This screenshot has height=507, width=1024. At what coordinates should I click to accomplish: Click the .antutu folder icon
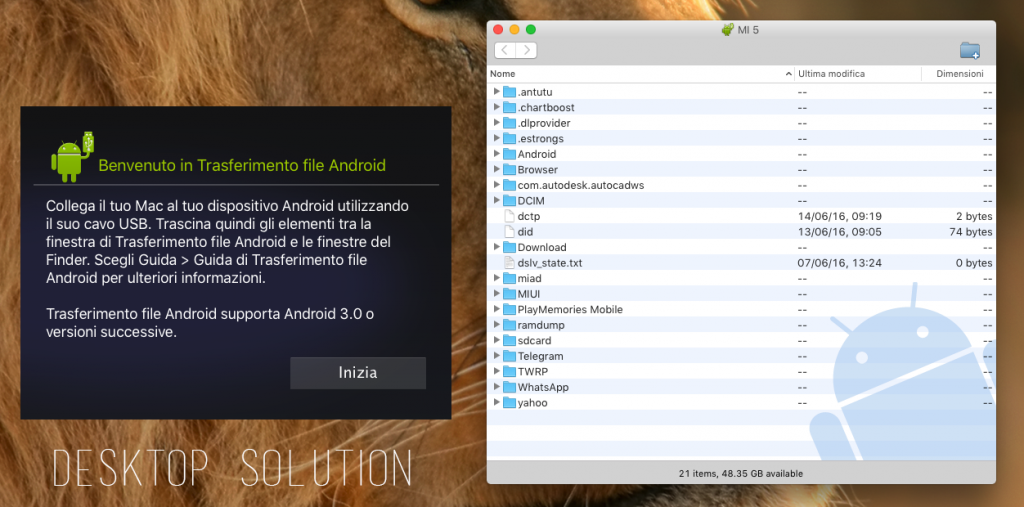click(509, 91)
